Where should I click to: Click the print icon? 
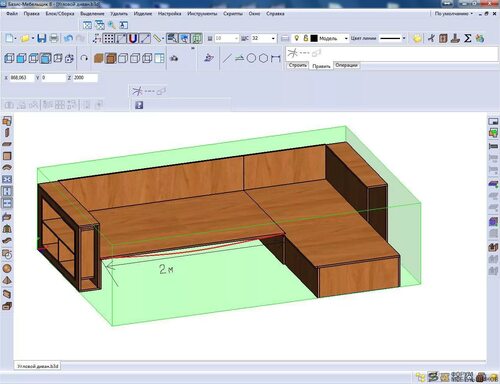[x=54, y=38]
